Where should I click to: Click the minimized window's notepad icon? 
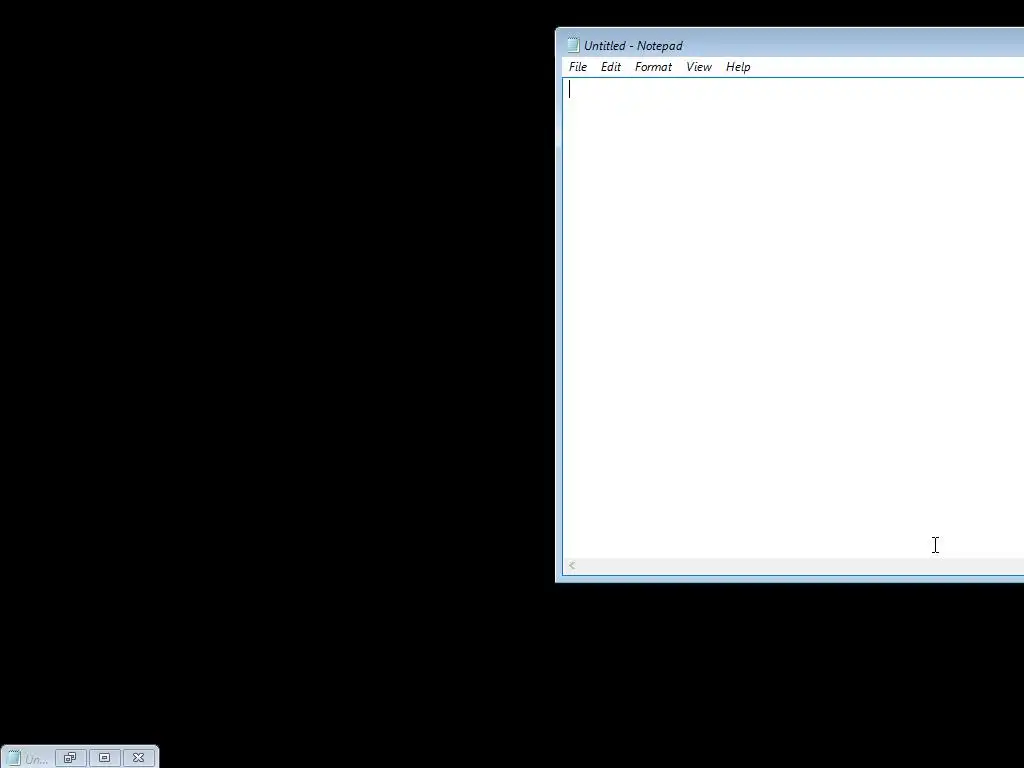14,758
